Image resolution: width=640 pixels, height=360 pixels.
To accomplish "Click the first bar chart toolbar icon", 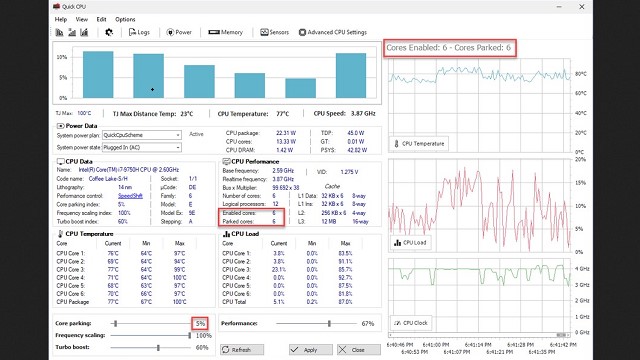I will [x=60, y=32].
